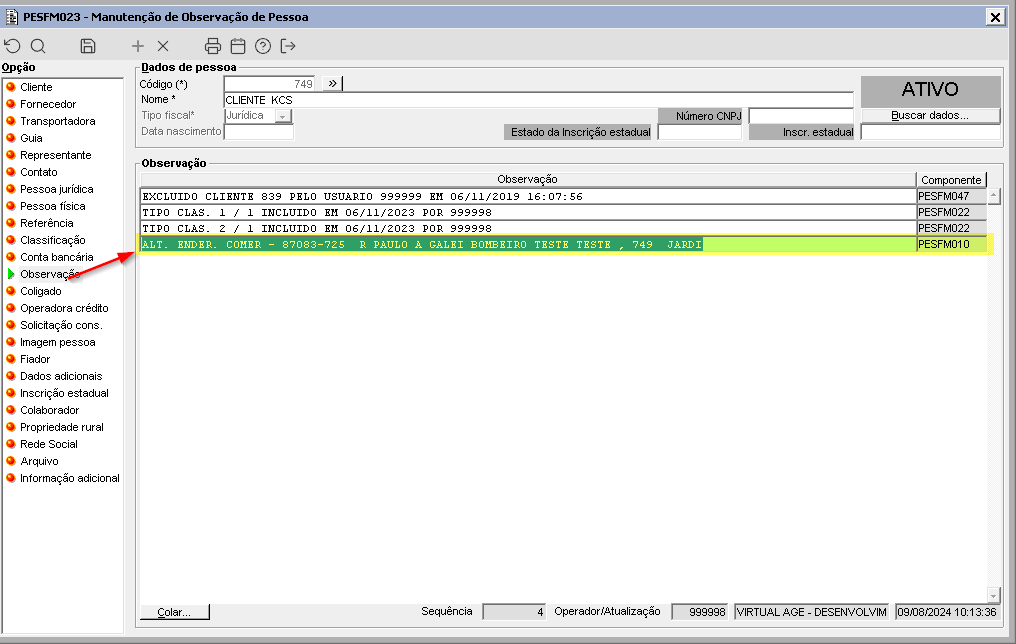Image resolution: width=1016 pixels, height=644 pixels.
Task: Open Solicitação cons. option
Action: click(x=62, y=325)
